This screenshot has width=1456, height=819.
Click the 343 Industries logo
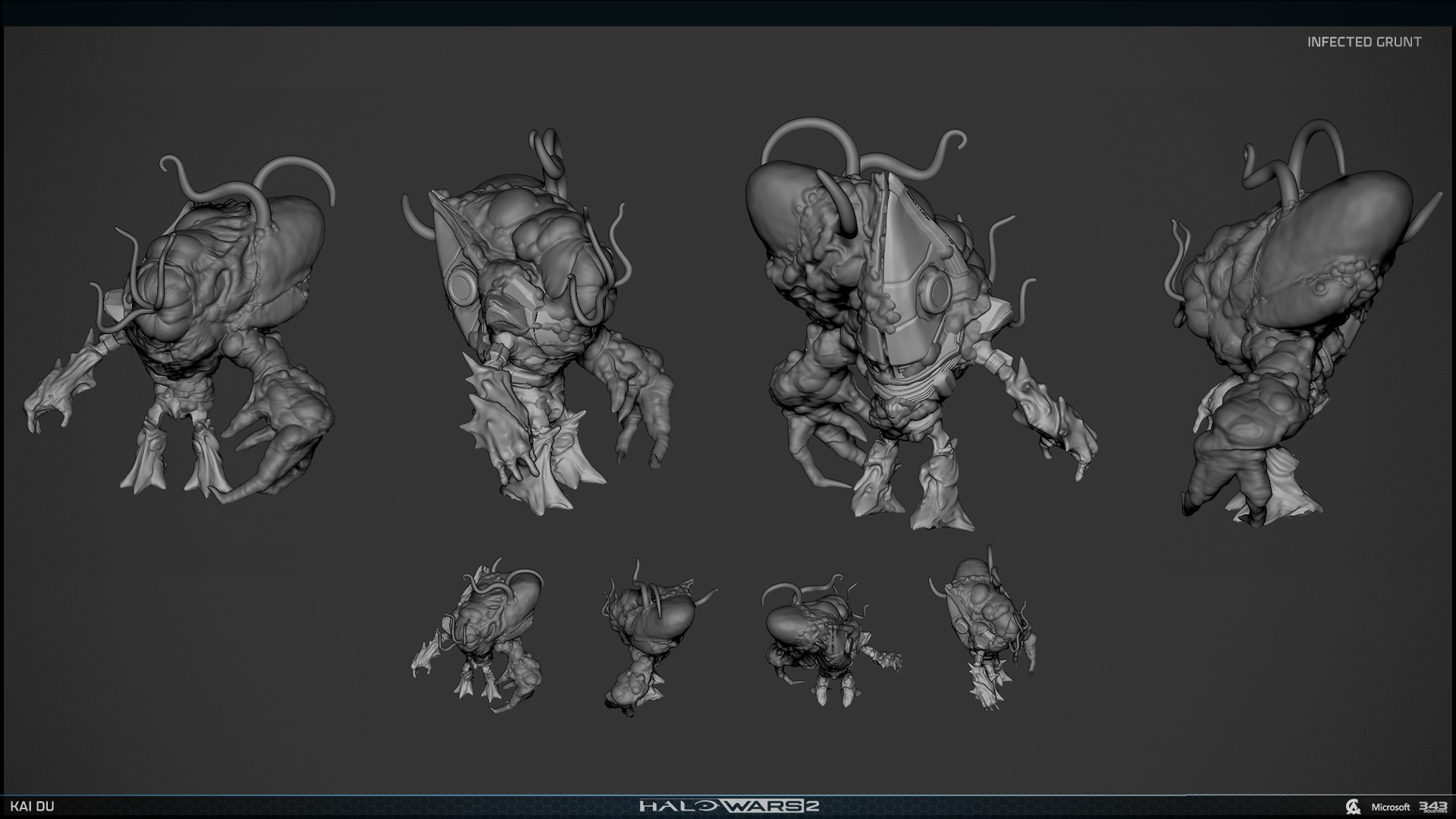(x=1432, y=807)
